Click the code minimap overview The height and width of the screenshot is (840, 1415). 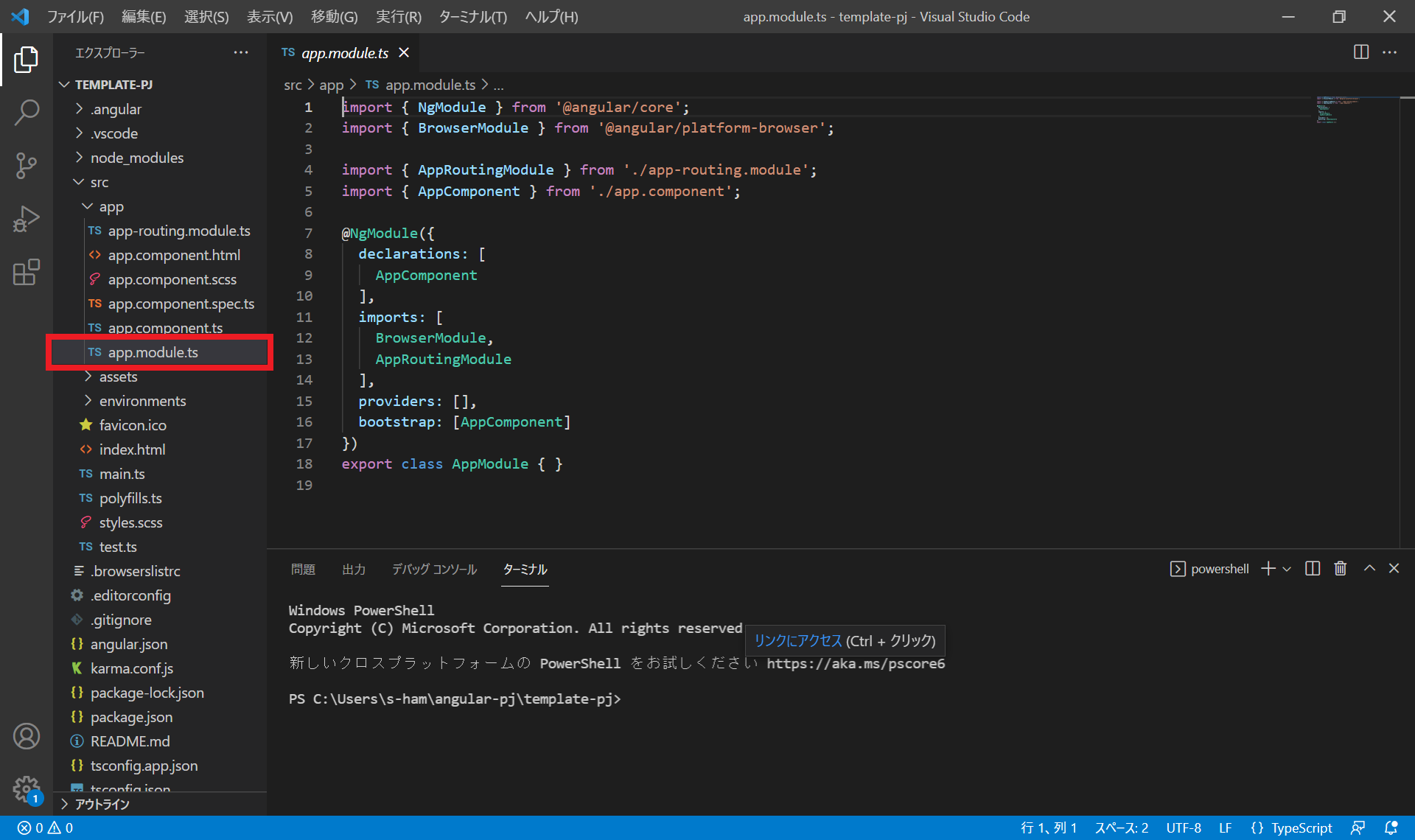coord(1338,109)
